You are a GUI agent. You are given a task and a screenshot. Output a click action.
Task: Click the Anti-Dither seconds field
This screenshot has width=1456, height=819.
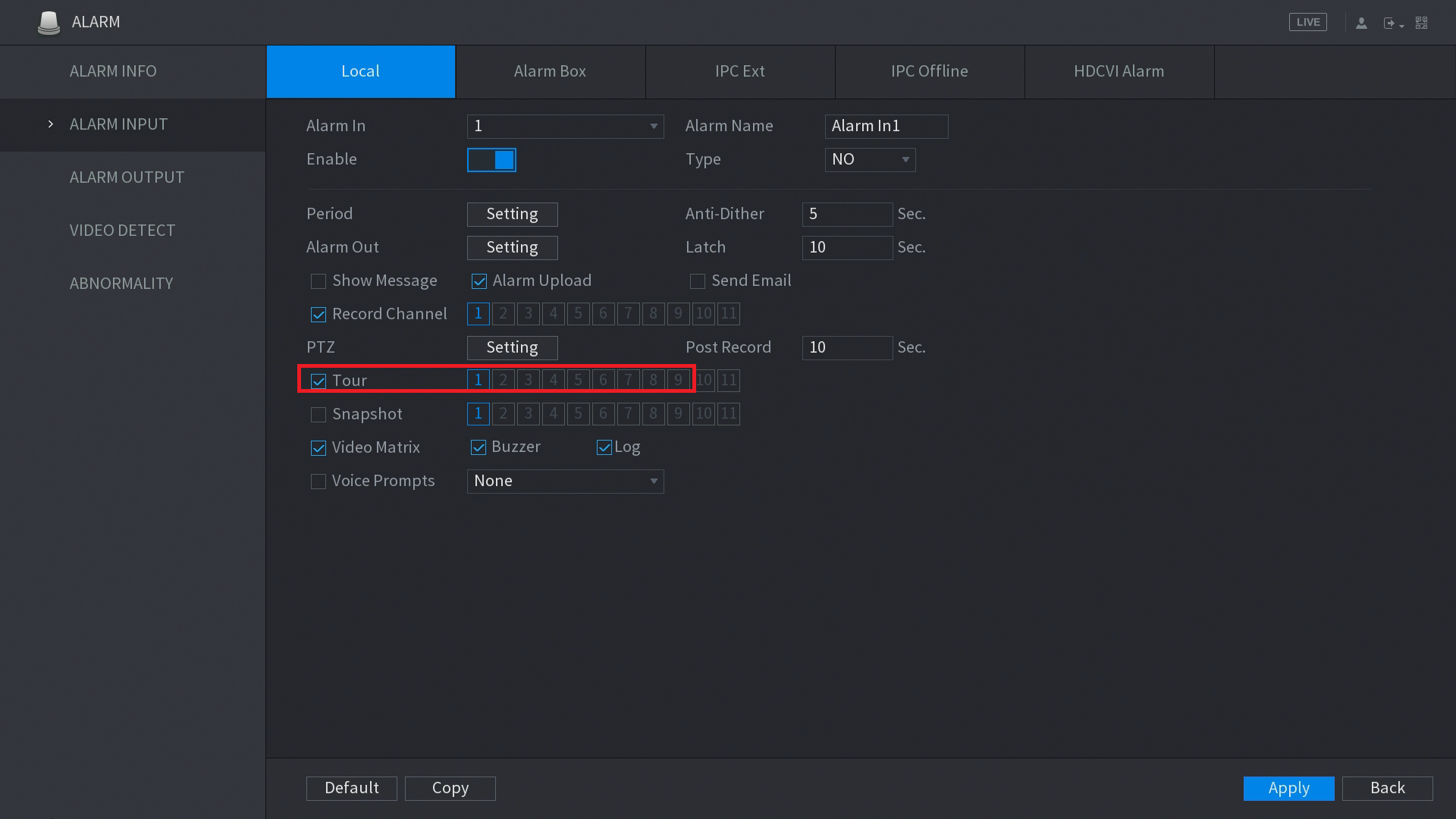tap(847, 215)
